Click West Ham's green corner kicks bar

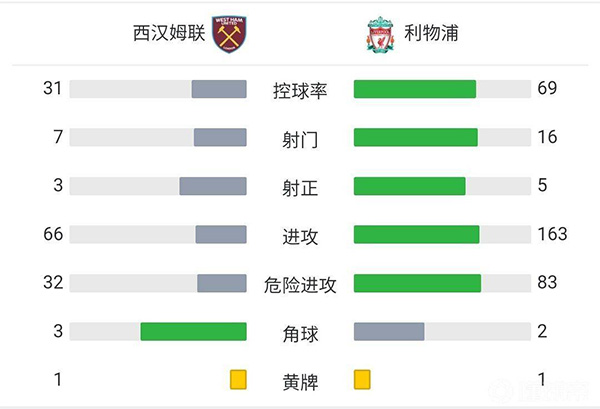193,332
